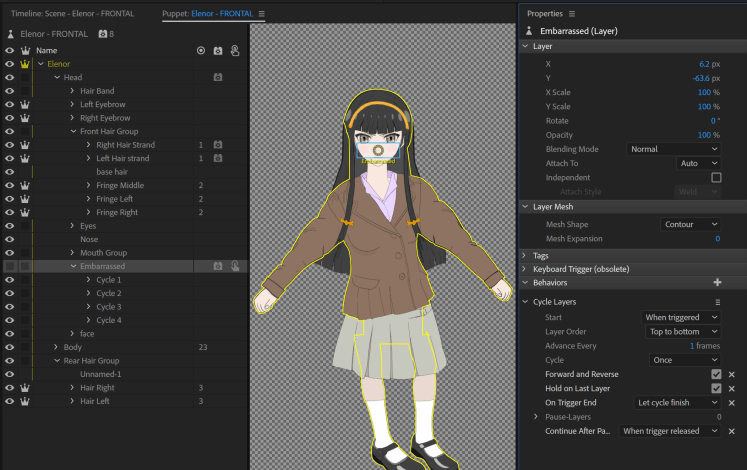Open the Cycle Layers behavior menu icon
The image size is (747, 470).
click(x=716, y=301)
